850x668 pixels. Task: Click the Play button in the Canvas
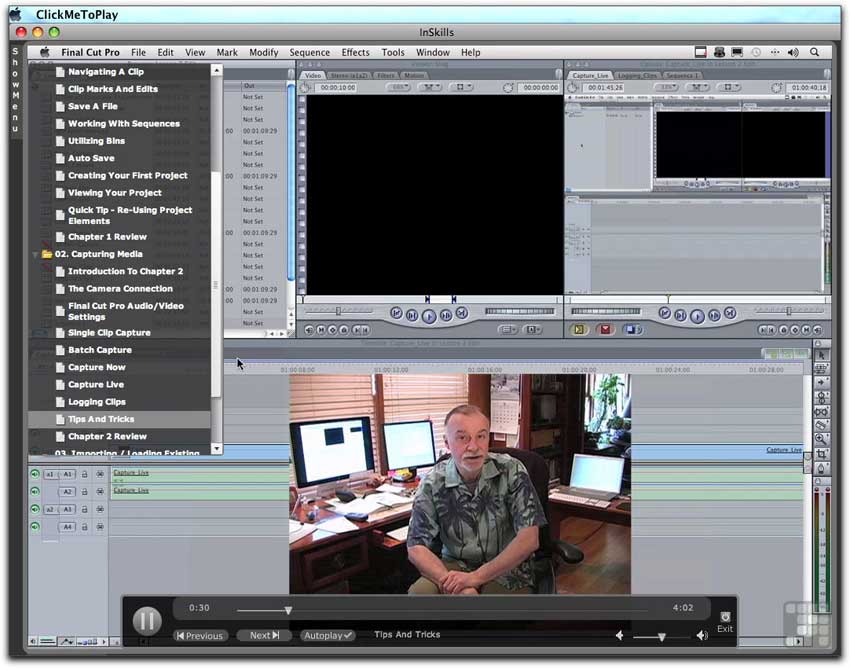[697, 316]
